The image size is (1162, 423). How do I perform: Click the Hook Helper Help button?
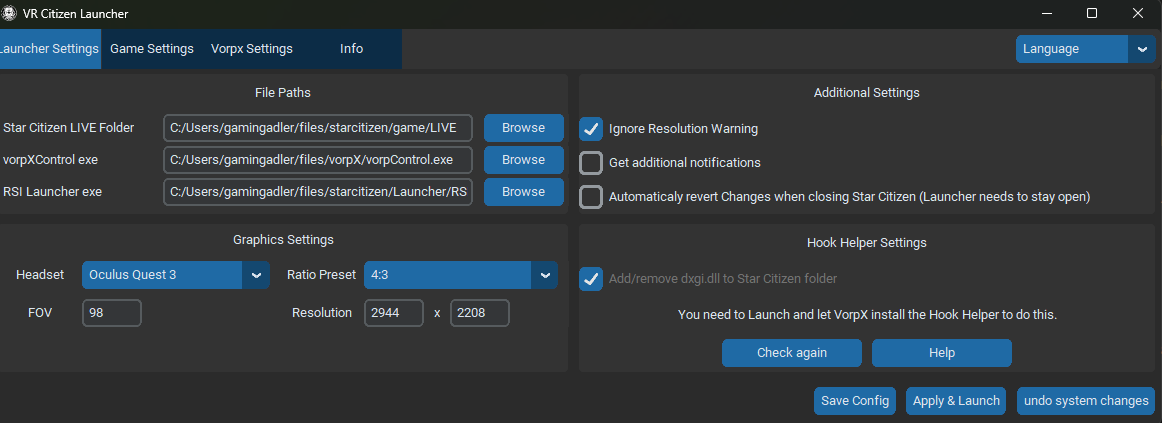(x=942, y=353)
